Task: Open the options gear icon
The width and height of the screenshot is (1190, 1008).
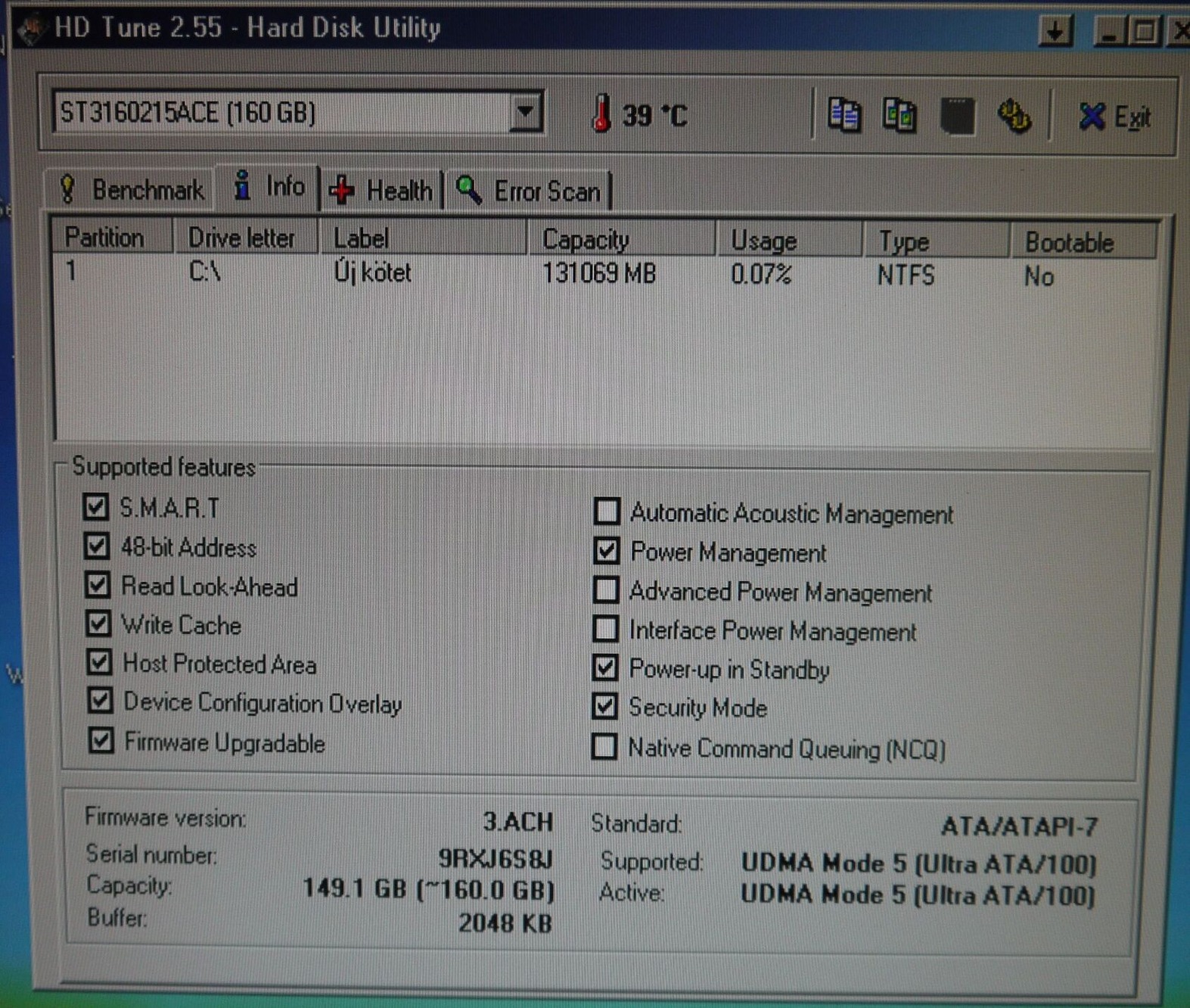Action: tap(1014, 117)
